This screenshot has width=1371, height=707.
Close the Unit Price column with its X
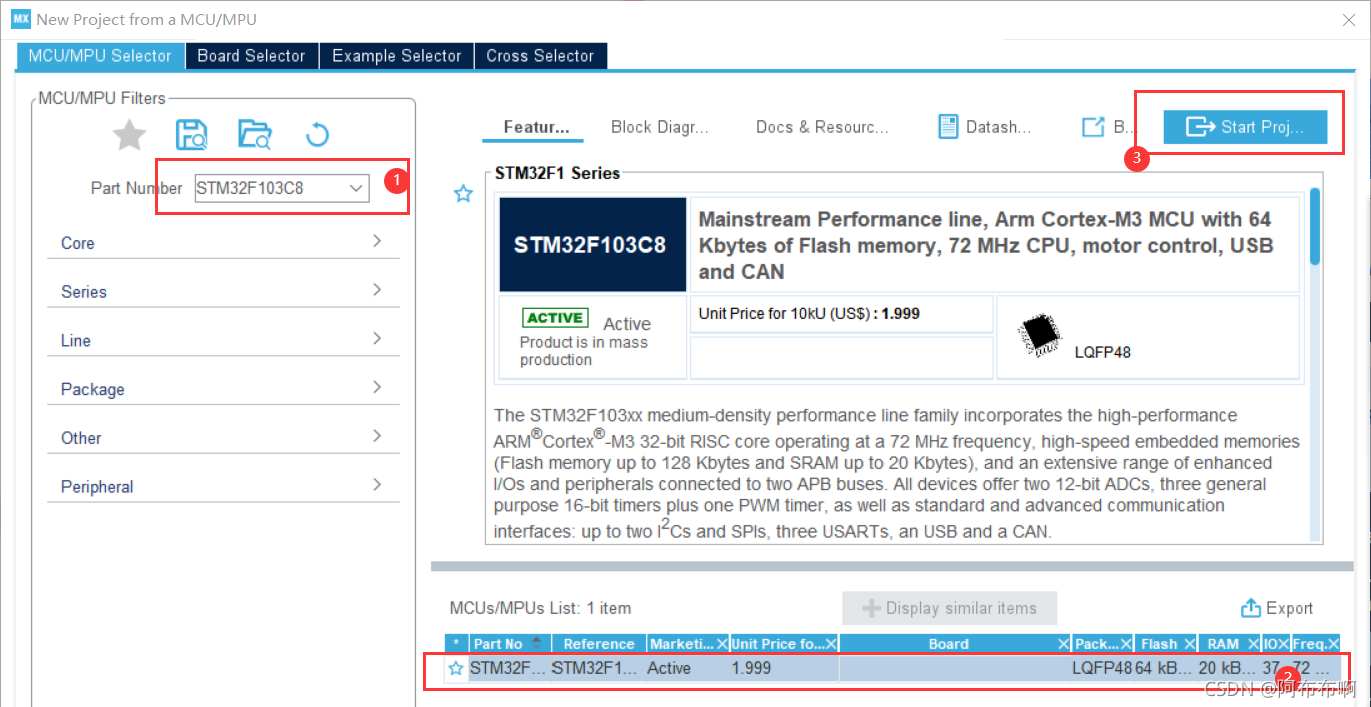[x=829, y=644]
